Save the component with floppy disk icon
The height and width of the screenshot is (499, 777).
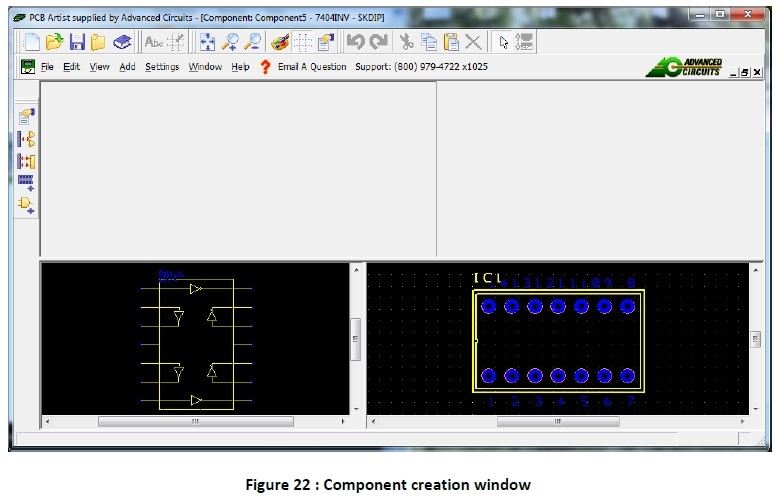76,42
